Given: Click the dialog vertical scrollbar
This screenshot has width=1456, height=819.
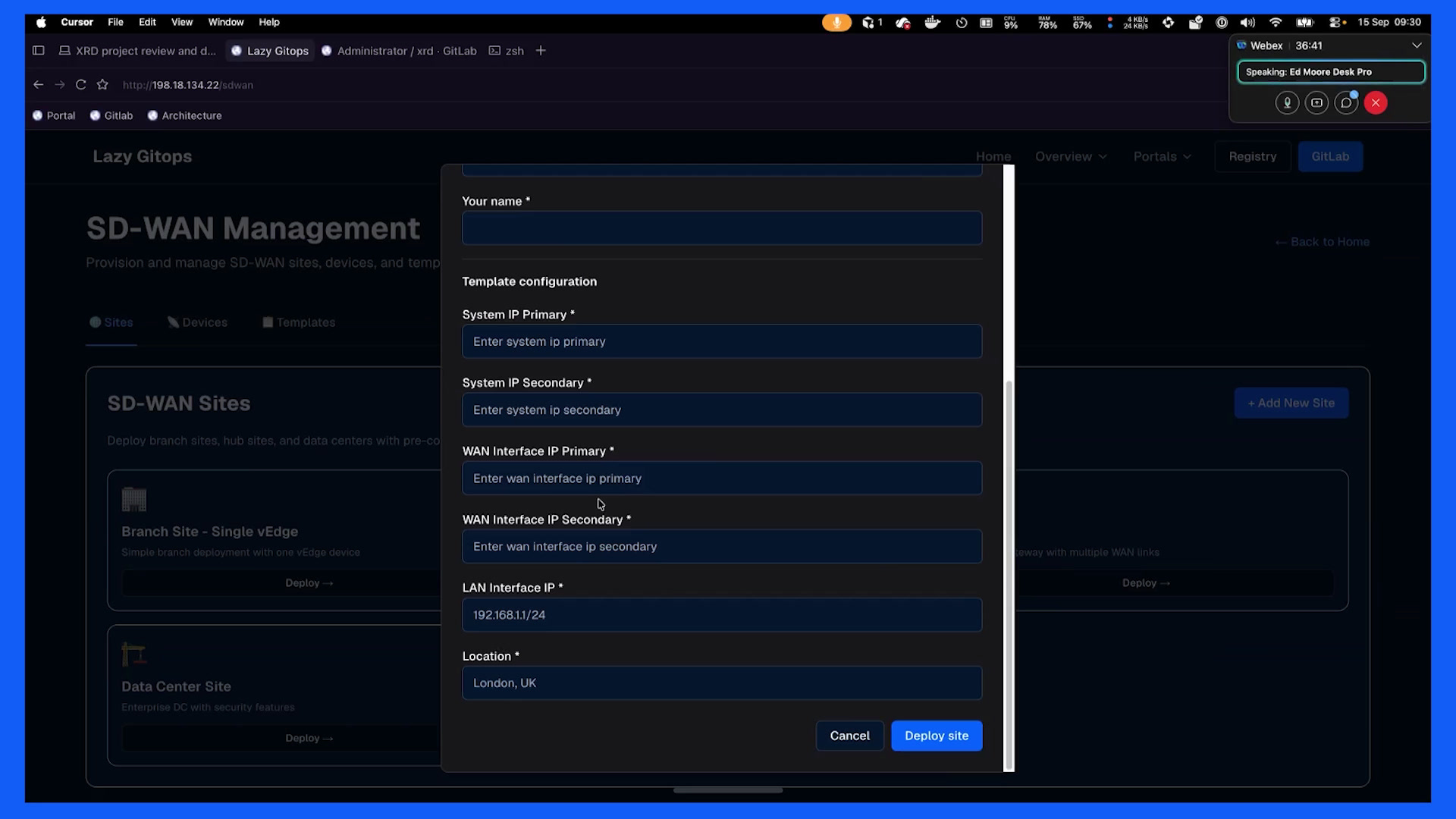Looking at the screenshot, I should coord(1009,575).
